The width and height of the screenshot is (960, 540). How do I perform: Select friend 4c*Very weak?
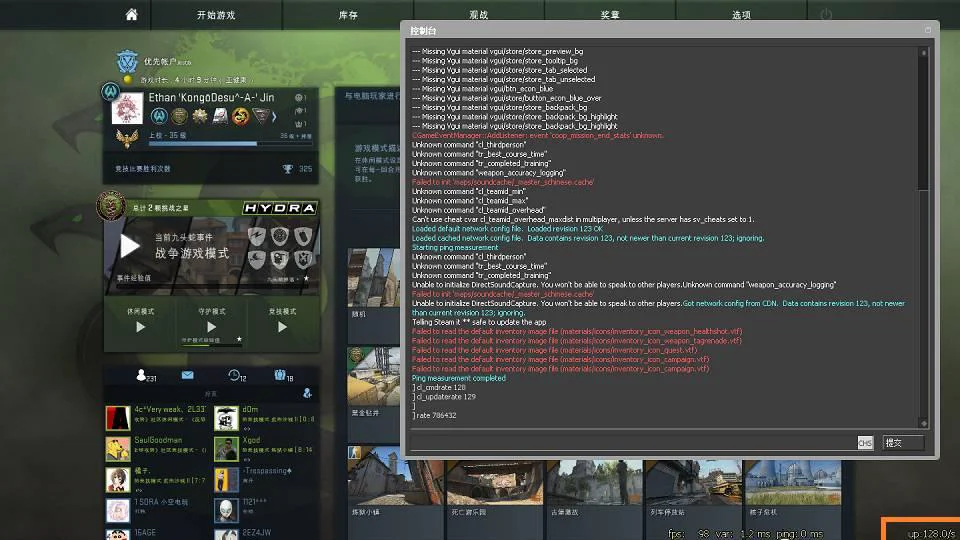coord(157,418)
